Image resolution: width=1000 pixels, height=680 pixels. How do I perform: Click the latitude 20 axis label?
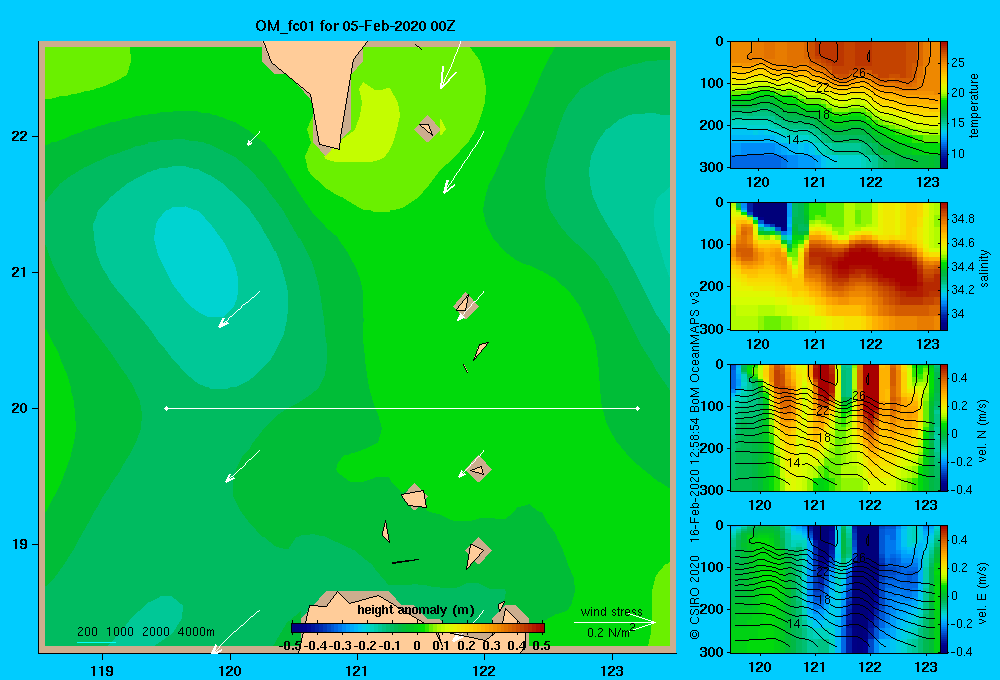pyautogui.click(x=20, y=408)
